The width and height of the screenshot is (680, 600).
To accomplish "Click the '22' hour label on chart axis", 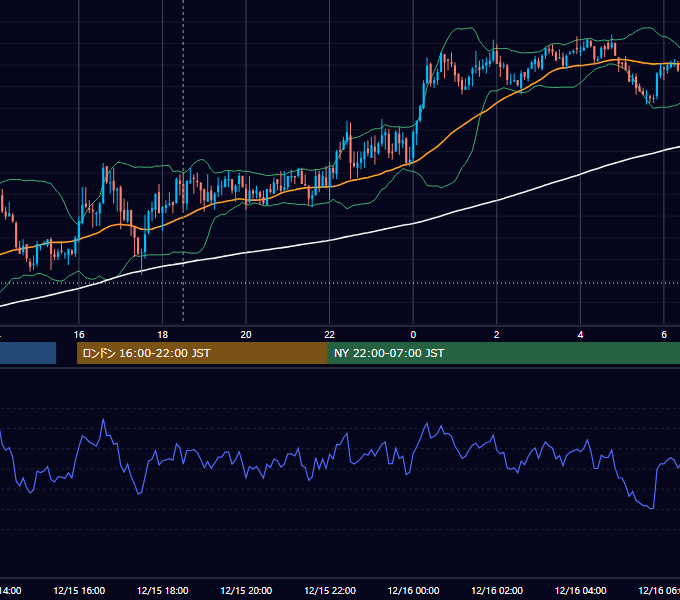I will [330, 334].
